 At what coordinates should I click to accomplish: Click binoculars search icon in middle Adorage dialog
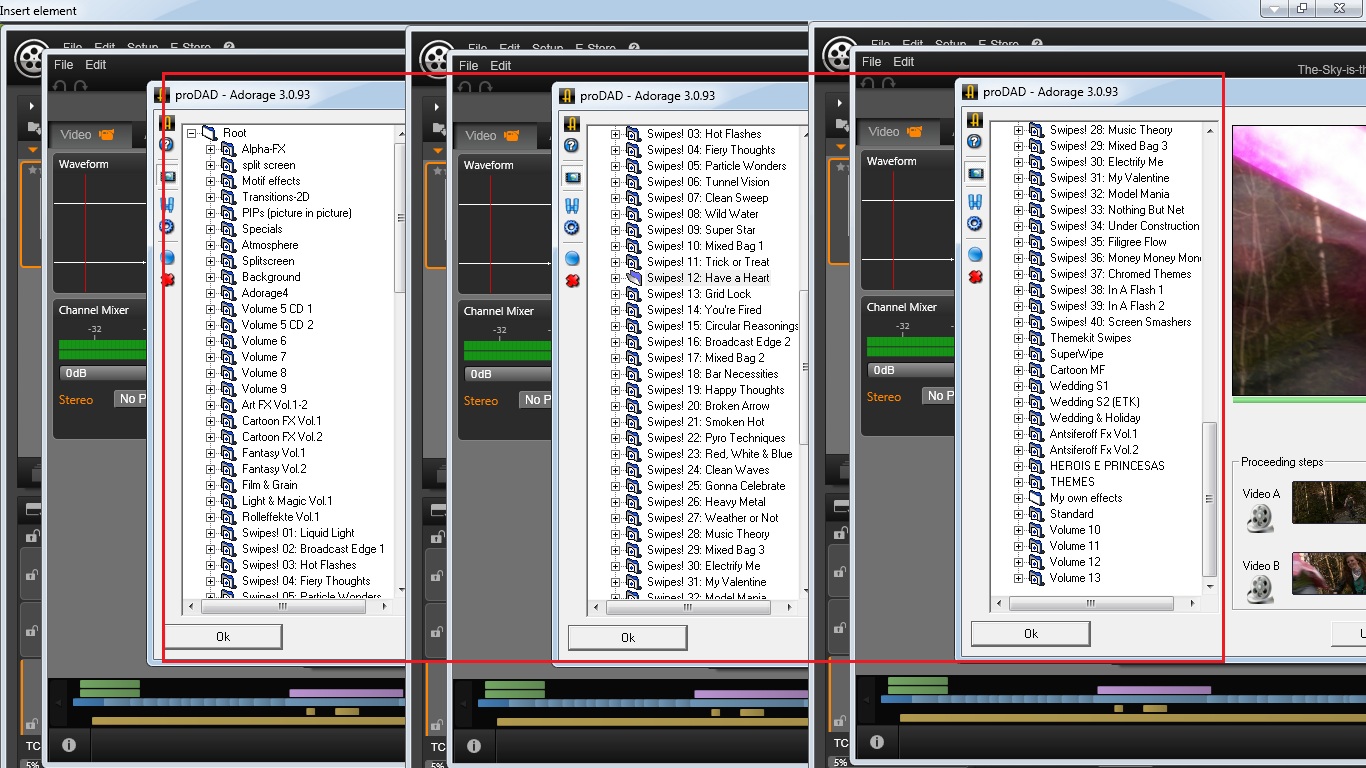coord(572,206)
